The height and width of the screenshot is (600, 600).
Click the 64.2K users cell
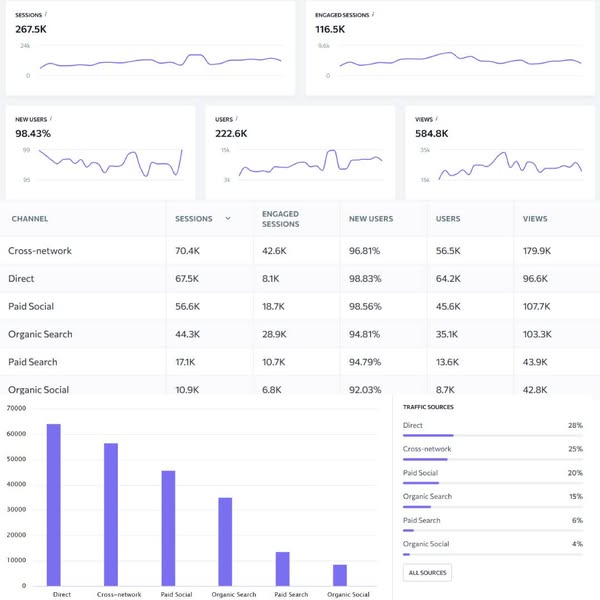(x=448, y=279)
